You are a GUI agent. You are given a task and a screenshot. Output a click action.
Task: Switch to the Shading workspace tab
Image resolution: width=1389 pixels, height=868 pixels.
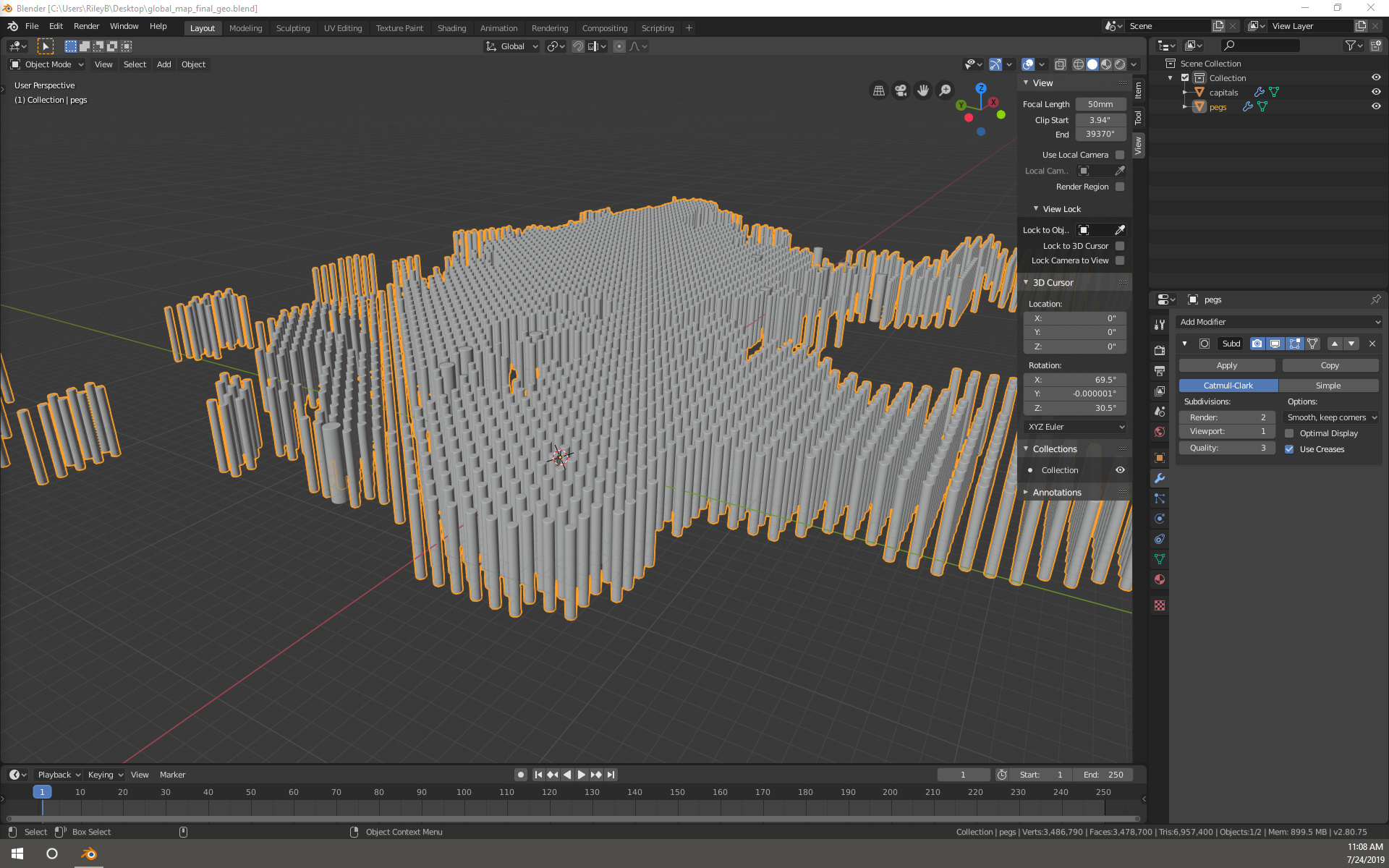(x=451, y=28)
